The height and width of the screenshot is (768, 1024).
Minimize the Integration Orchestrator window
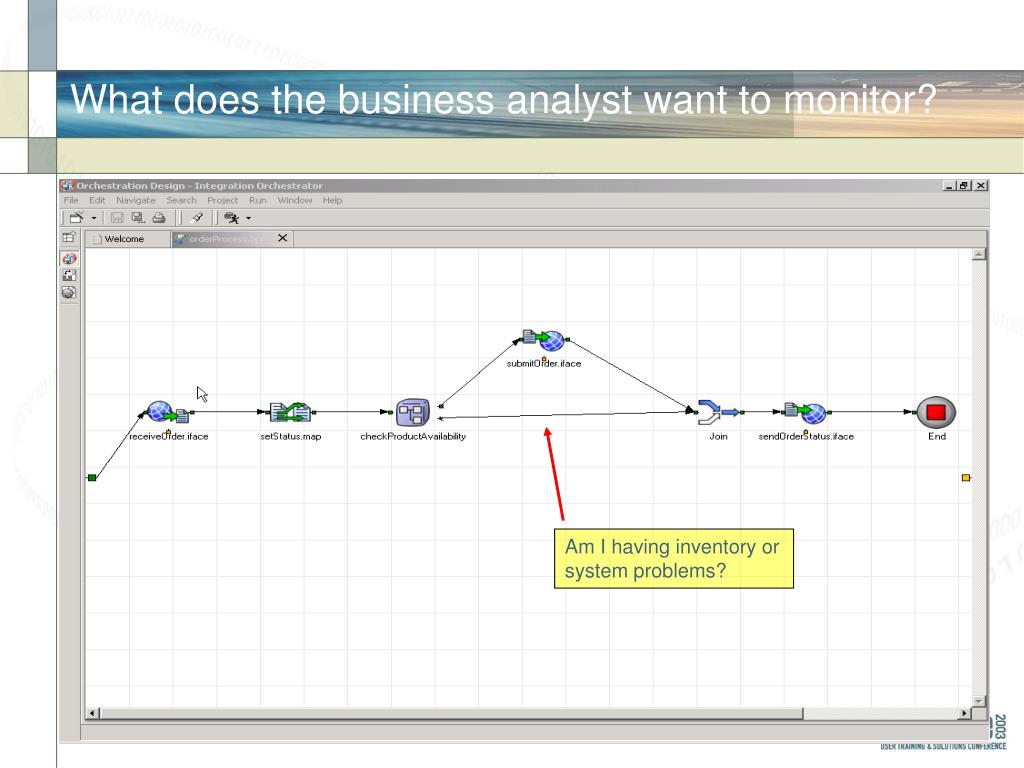[949, 185]
